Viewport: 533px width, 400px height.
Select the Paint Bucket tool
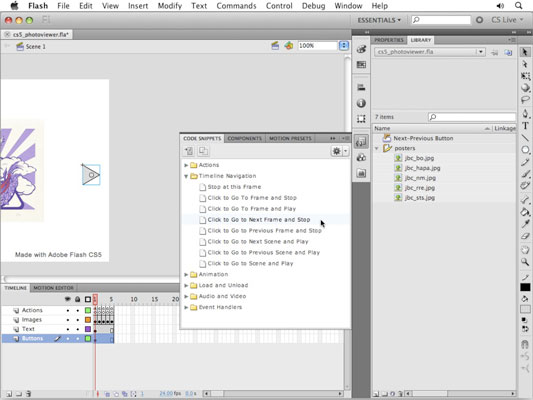[x=525, y=212]
